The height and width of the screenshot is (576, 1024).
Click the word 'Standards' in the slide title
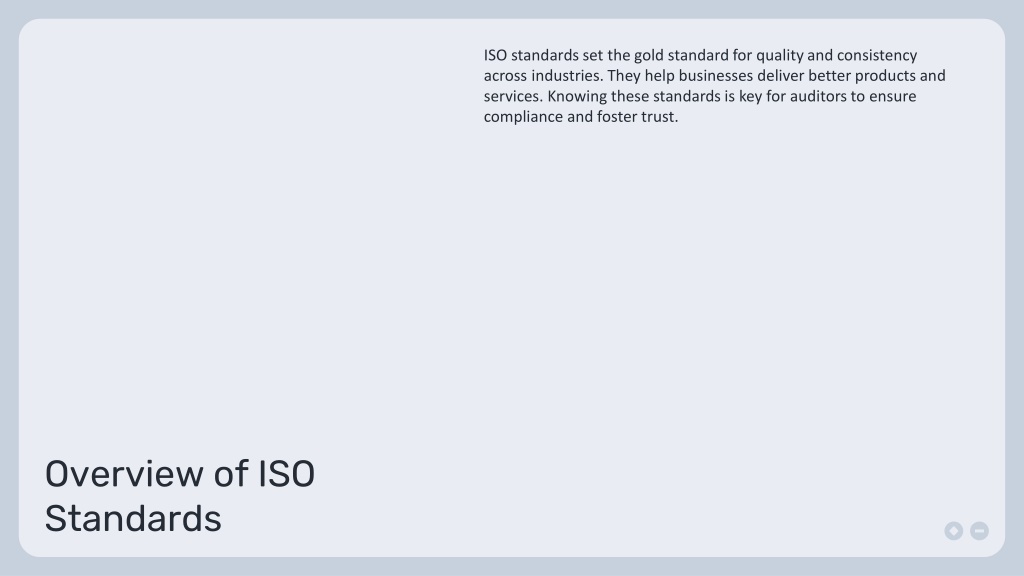[133, 519]
